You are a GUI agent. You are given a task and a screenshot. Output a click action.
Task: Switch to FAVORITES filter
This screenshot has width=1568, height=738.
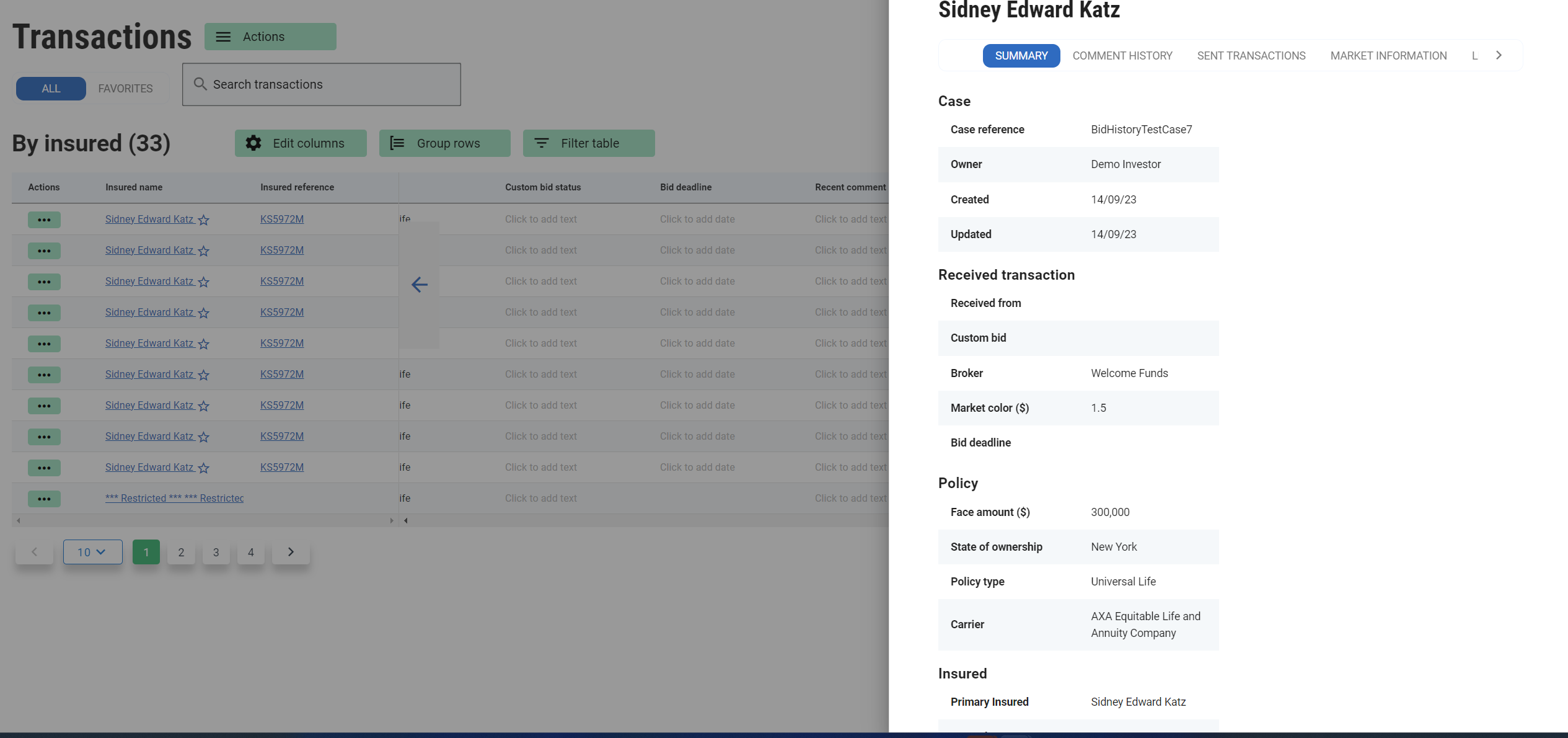[x=125, y=89]
